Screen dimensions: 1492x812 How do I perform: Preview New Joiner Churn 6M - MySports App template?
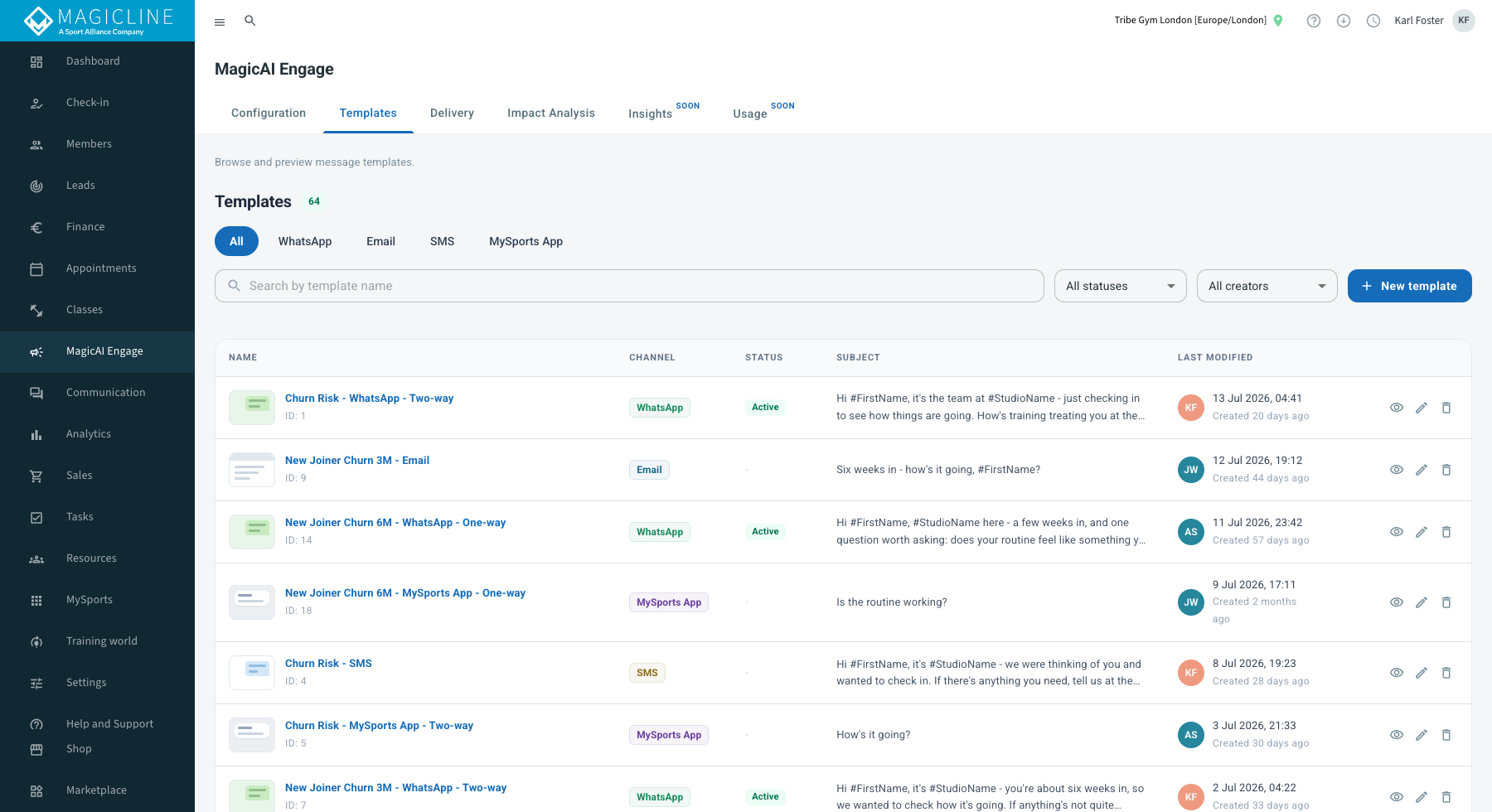pos(1397,602)
